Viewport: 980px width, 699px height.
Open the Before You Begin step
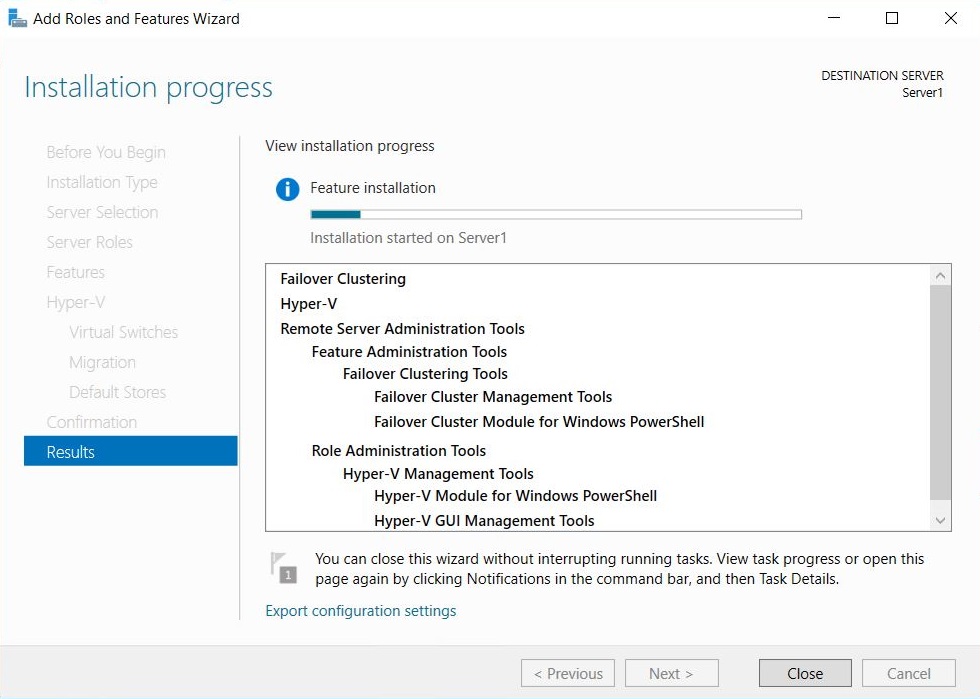coord(106,153)
